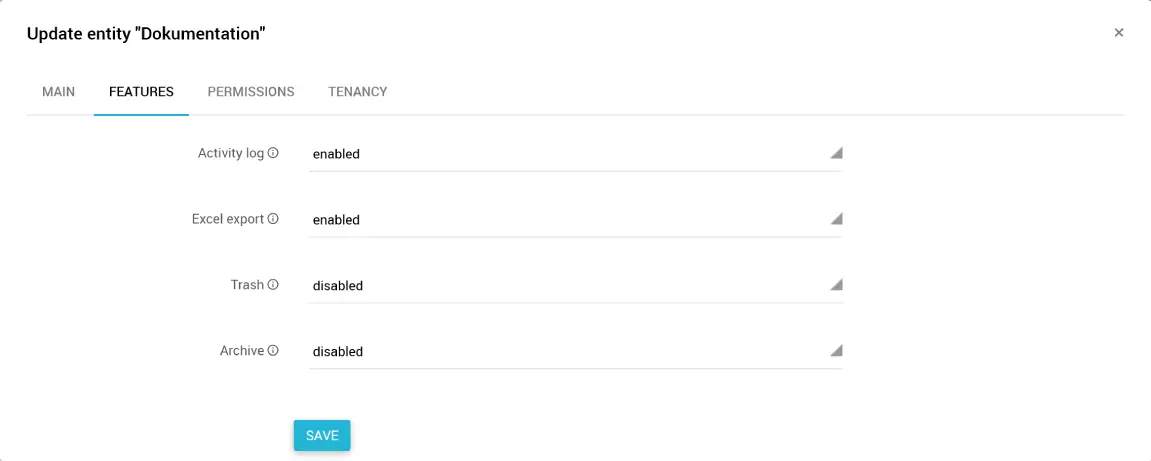Click the info icon beside Excel export
The image size is (1151, 461).
(273, 219)
